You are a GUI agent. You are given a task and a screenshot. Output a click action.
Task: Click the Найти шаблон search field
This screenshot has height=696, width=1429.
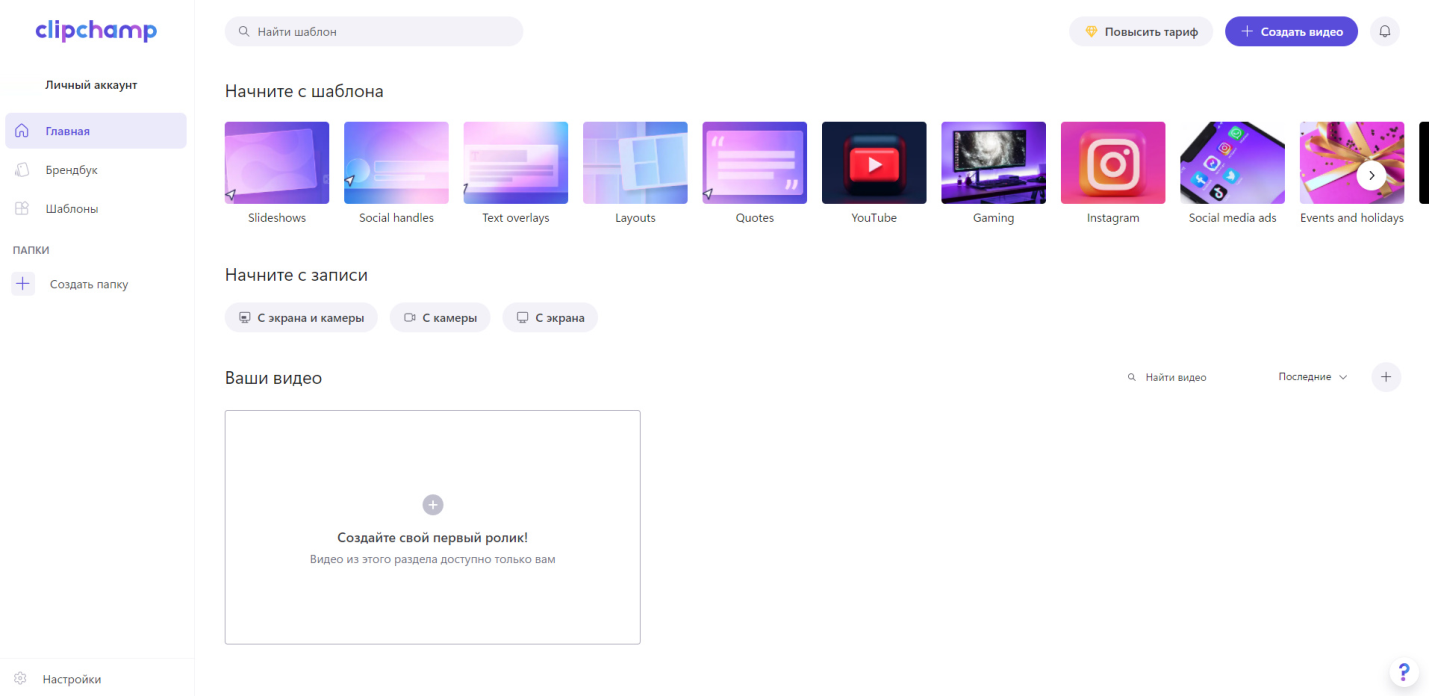374,31
